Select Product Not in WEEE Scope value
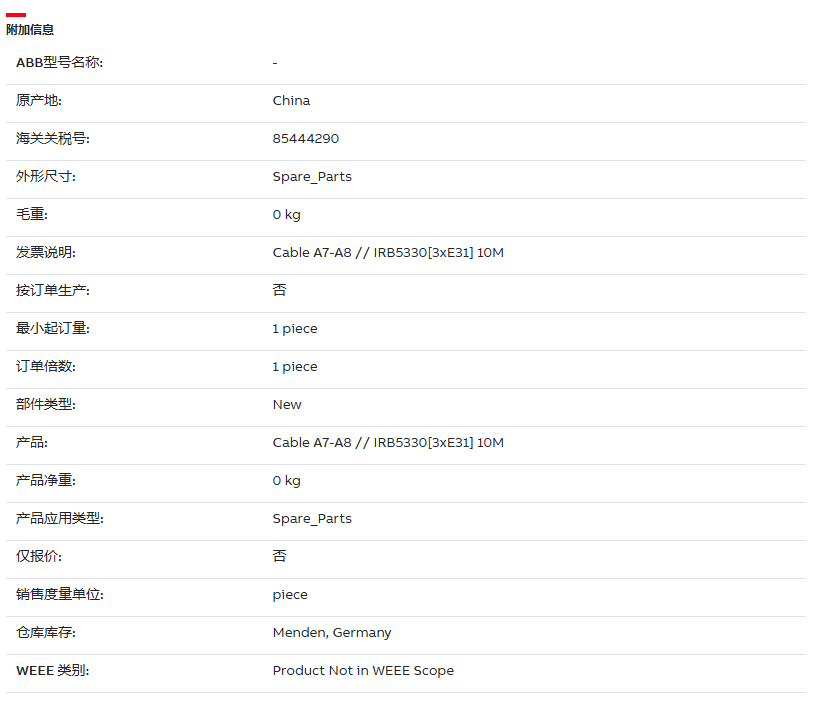This screenshot has height=701, width=817. (363, 671)
